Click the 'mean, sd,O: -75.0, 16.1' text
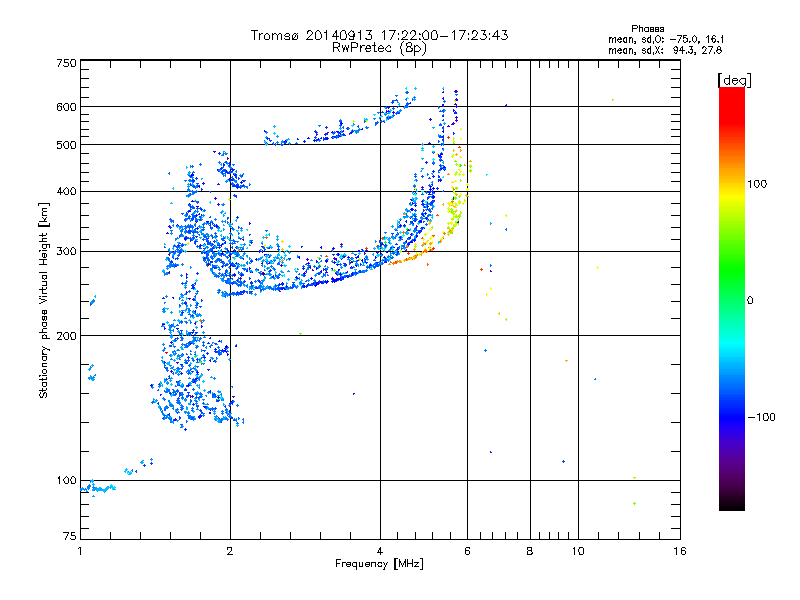The width and height of the screenshot is (800, 600). [665, 39]
